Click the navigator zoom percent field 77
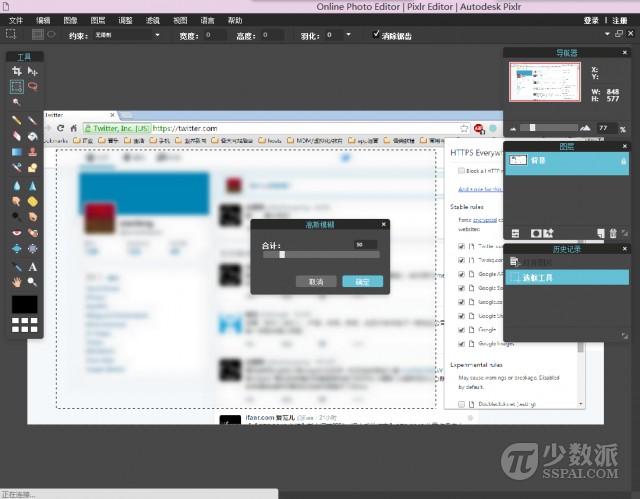Image resolution: width=640 pixels, height=499 pixels. pyautogui.click(x=607, y=128)
